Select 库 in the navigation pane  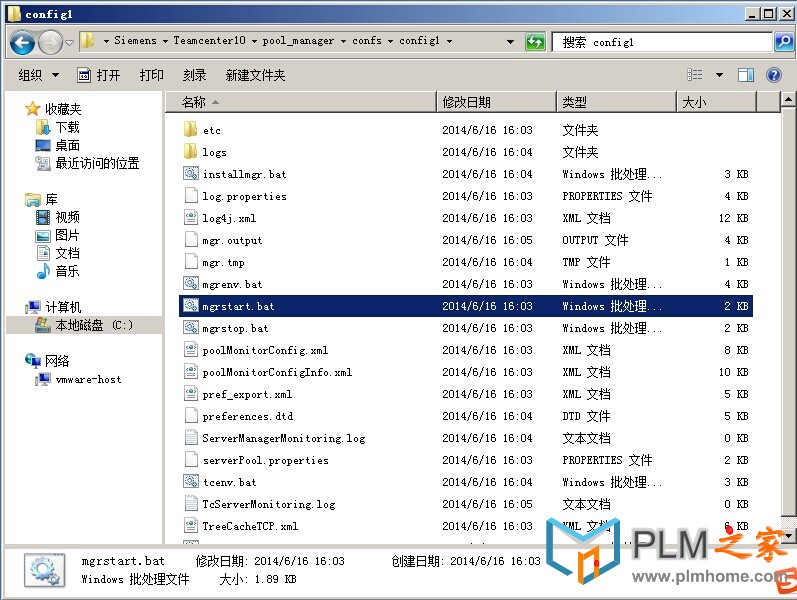point(42,199)
